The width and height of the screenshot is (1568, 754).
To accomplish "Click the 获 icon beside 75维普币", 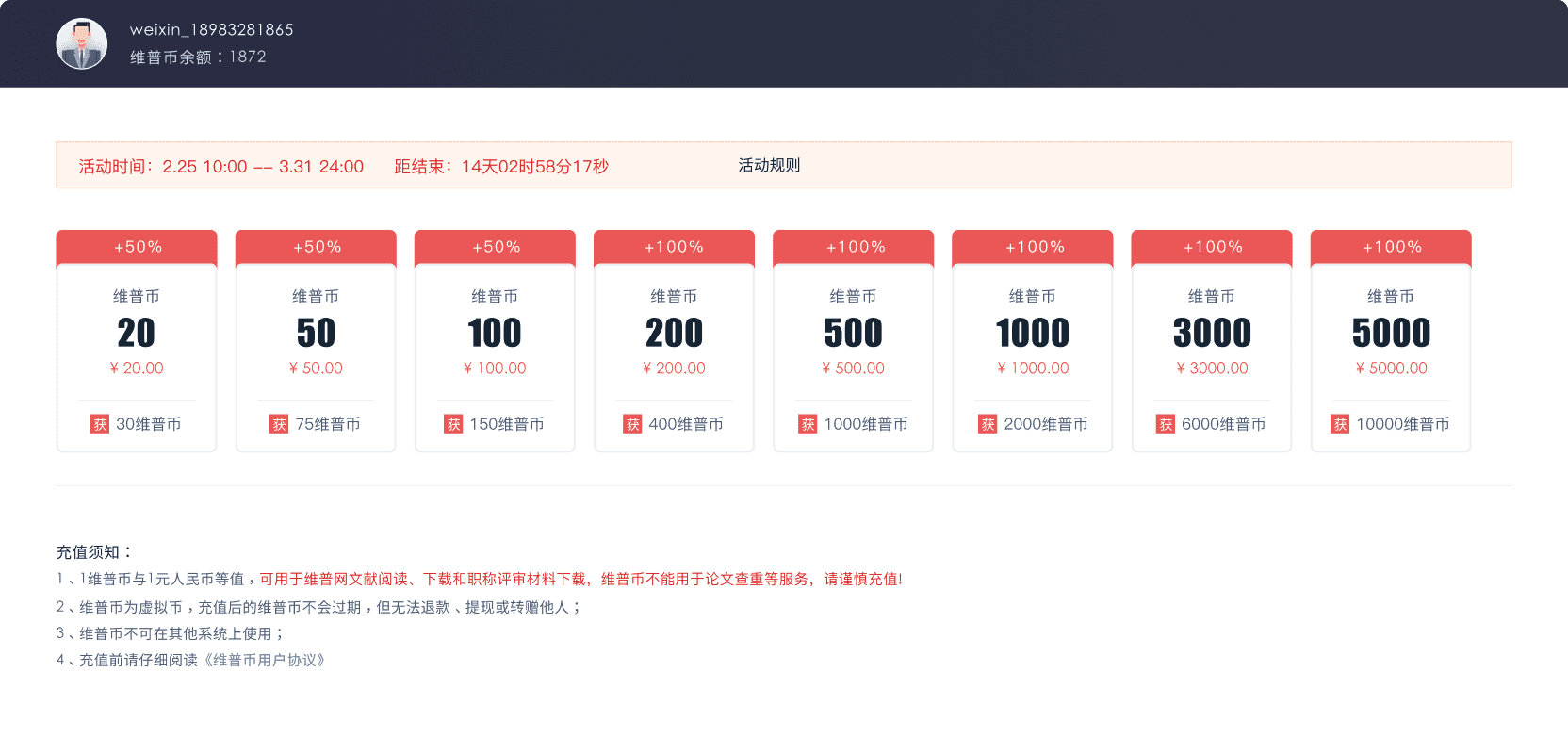I will 279,424.
